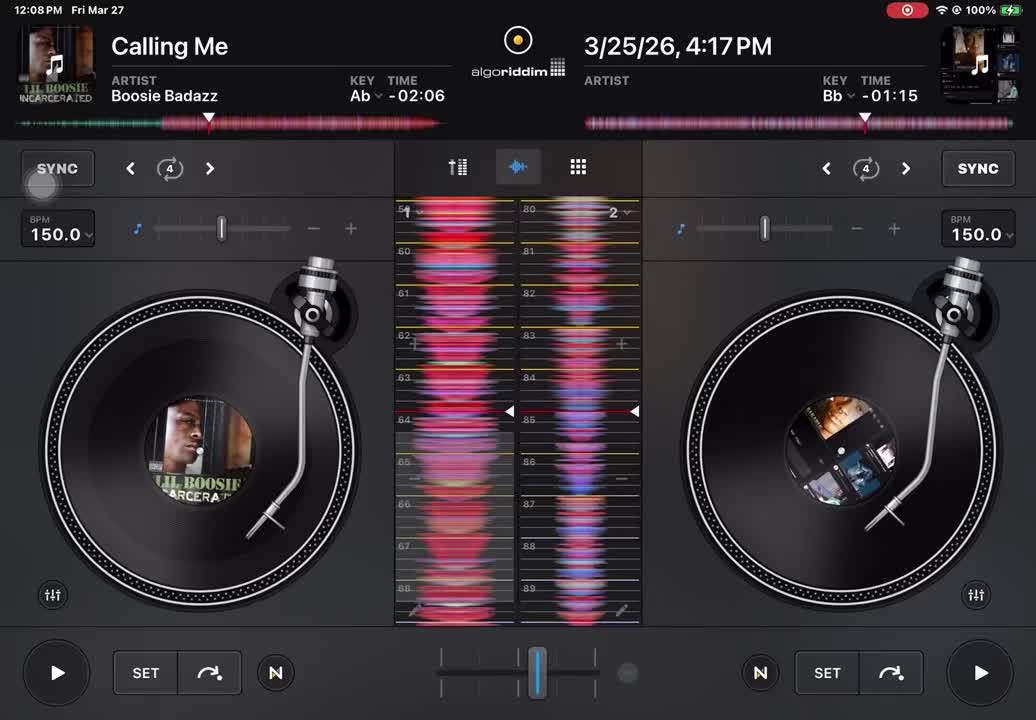
Task: Open left deck BPM 150.0 dropdown
Action: [58, 229]
